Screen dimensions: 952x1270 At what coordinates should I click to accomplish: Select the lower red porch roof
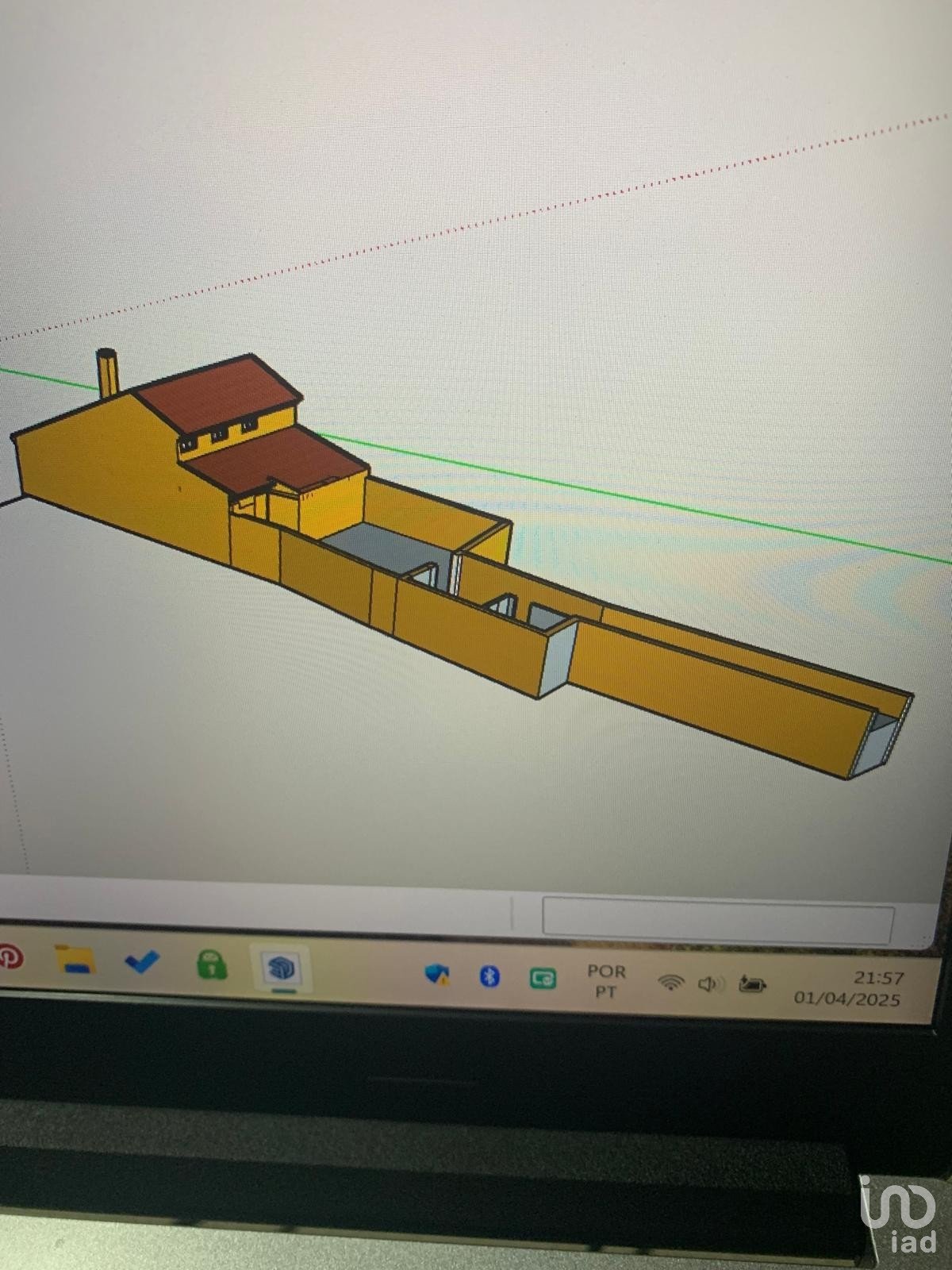click(x=278, y=459)
